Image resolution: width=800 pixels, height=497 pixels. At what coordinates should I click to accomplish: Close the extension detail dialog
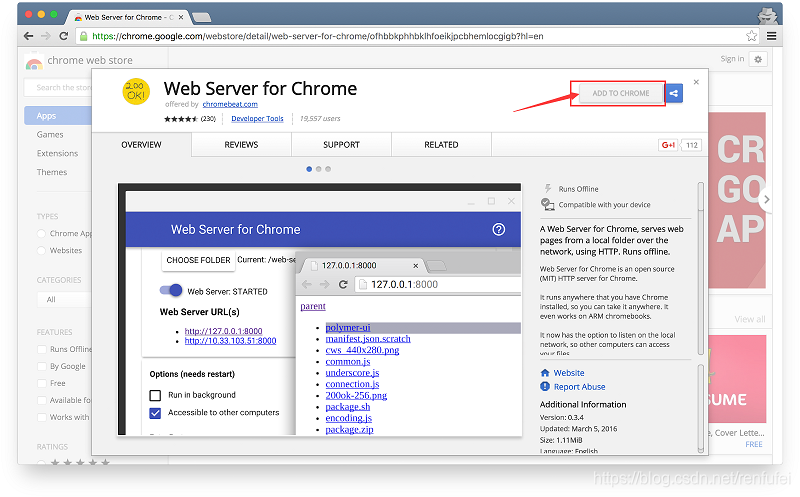696,82
